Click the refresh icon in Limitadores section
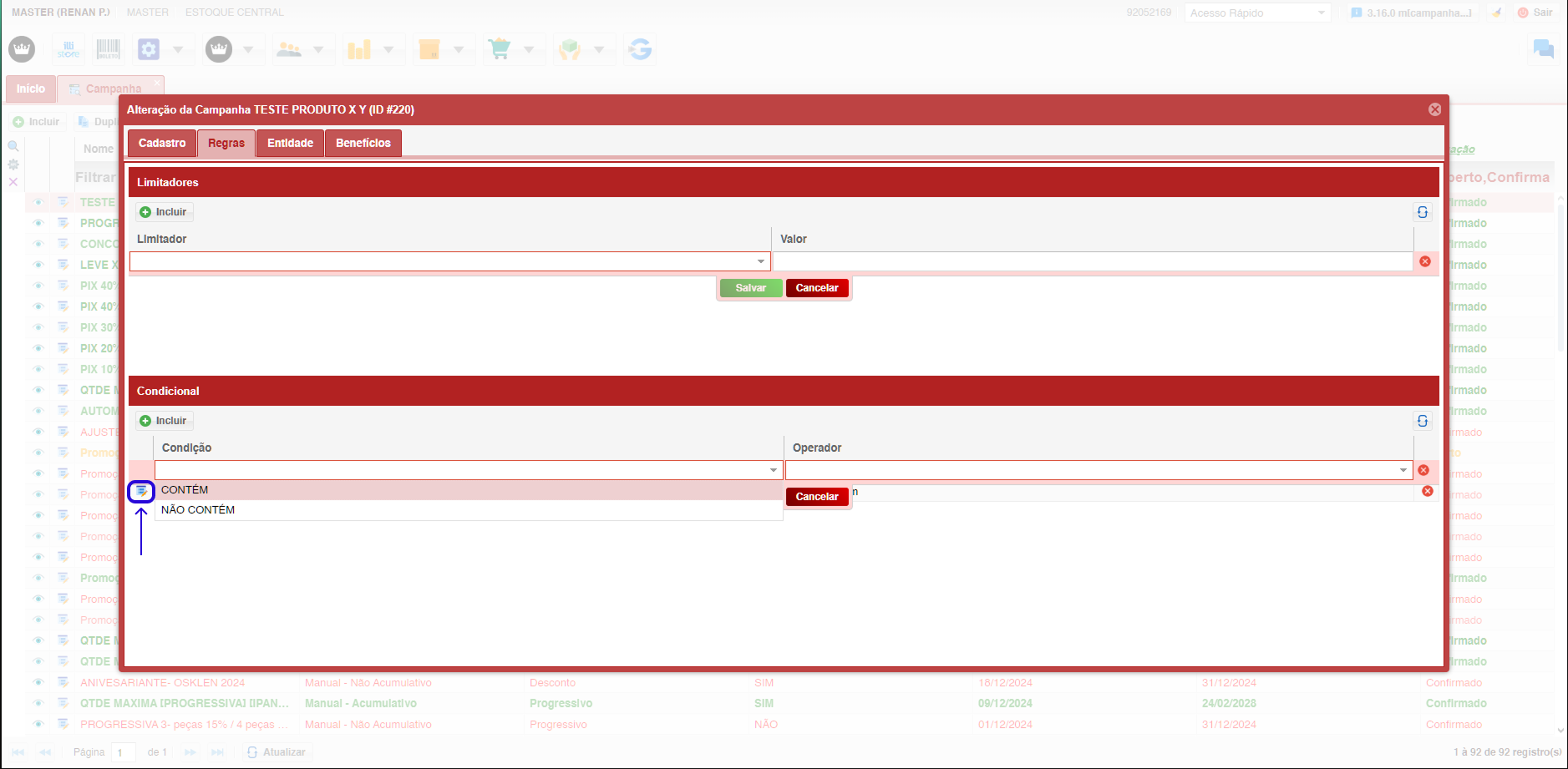The image size is (1568, 769). [1422, 212]
